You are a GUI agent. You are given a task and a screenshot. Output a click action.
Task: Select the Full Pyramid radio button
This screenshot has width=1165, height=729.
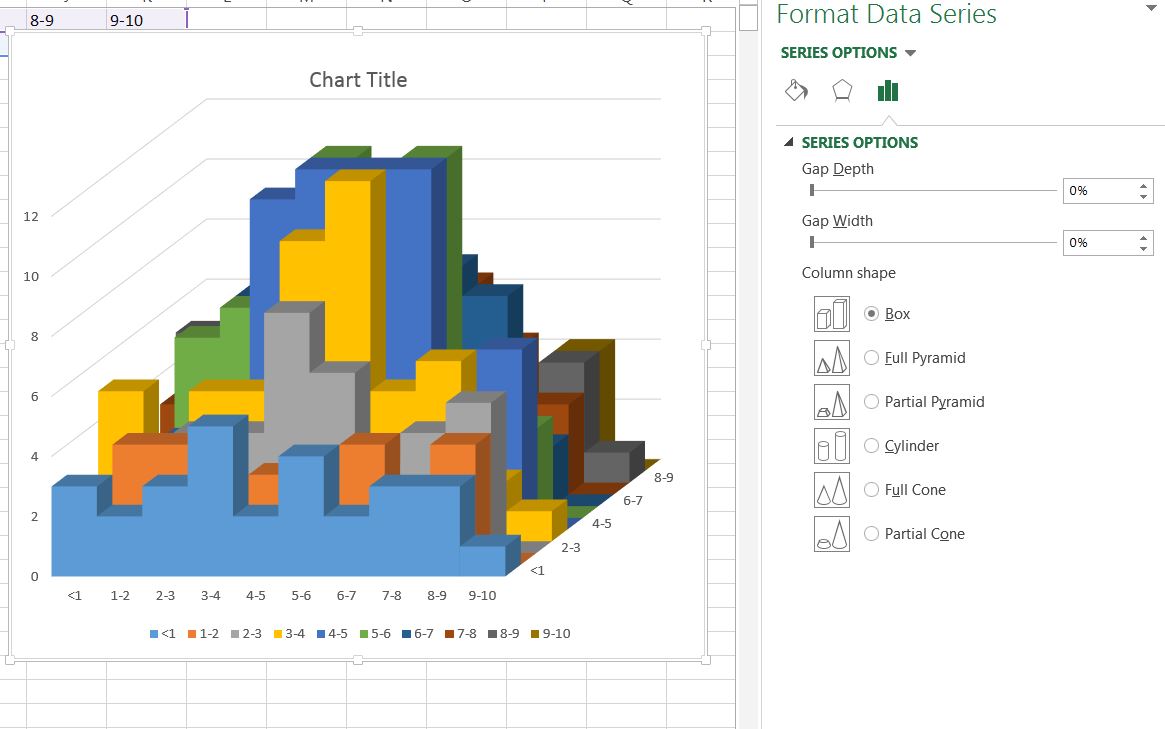coord(872,357)
